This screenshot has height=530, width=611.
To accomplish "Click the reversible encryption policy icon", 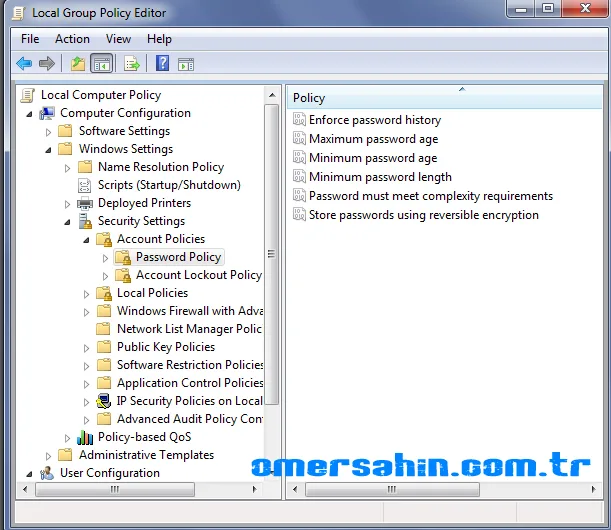I will tap(299, 214).
